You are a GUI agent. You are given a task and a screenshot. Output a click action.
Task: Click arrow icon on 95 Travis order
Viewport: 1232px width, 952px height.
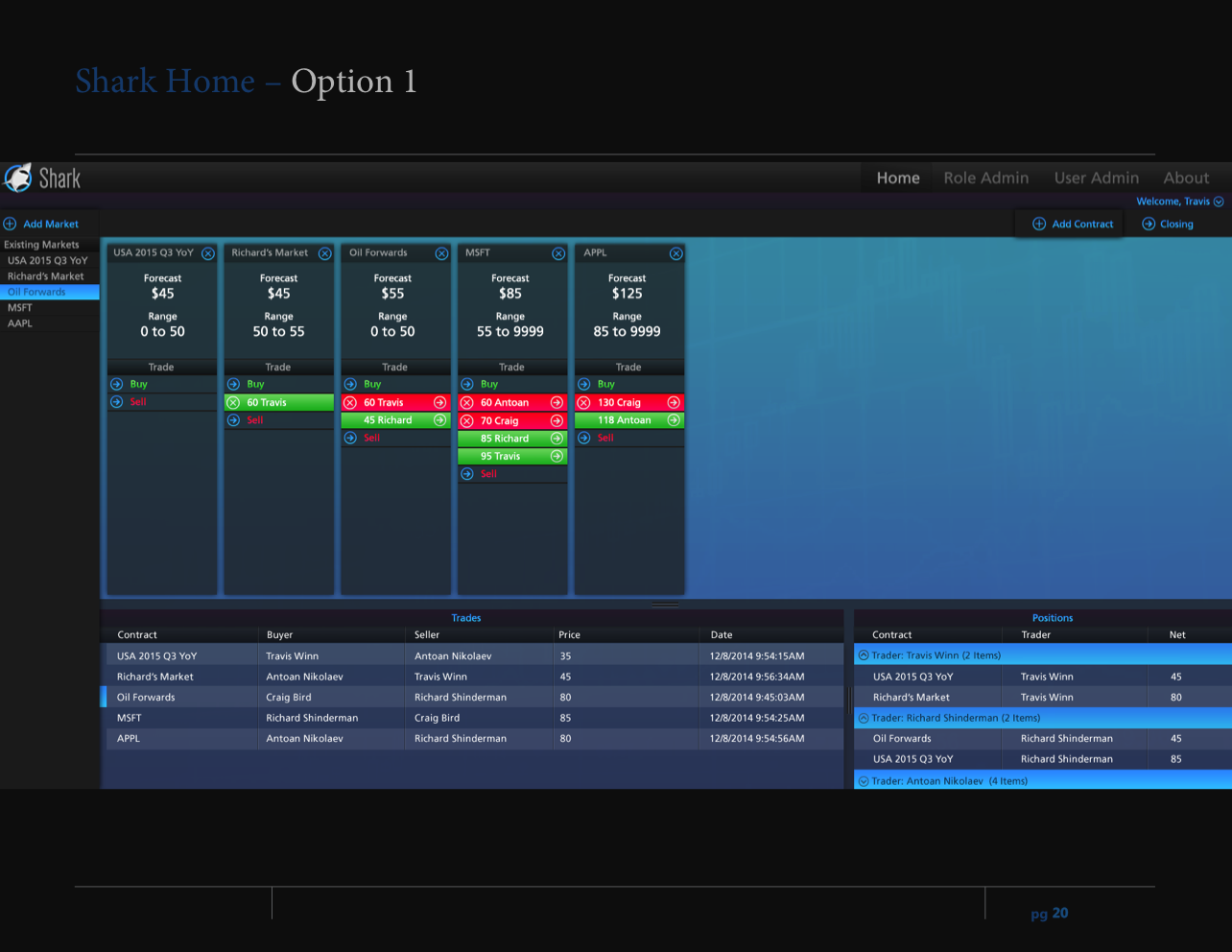pyautogui.click(x=557, y=457)
